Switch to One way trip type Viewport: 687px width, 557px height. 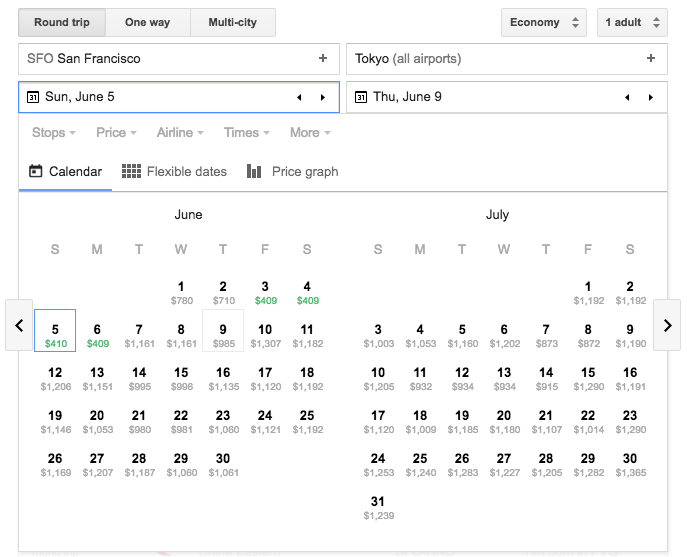[x=147, y=22]
